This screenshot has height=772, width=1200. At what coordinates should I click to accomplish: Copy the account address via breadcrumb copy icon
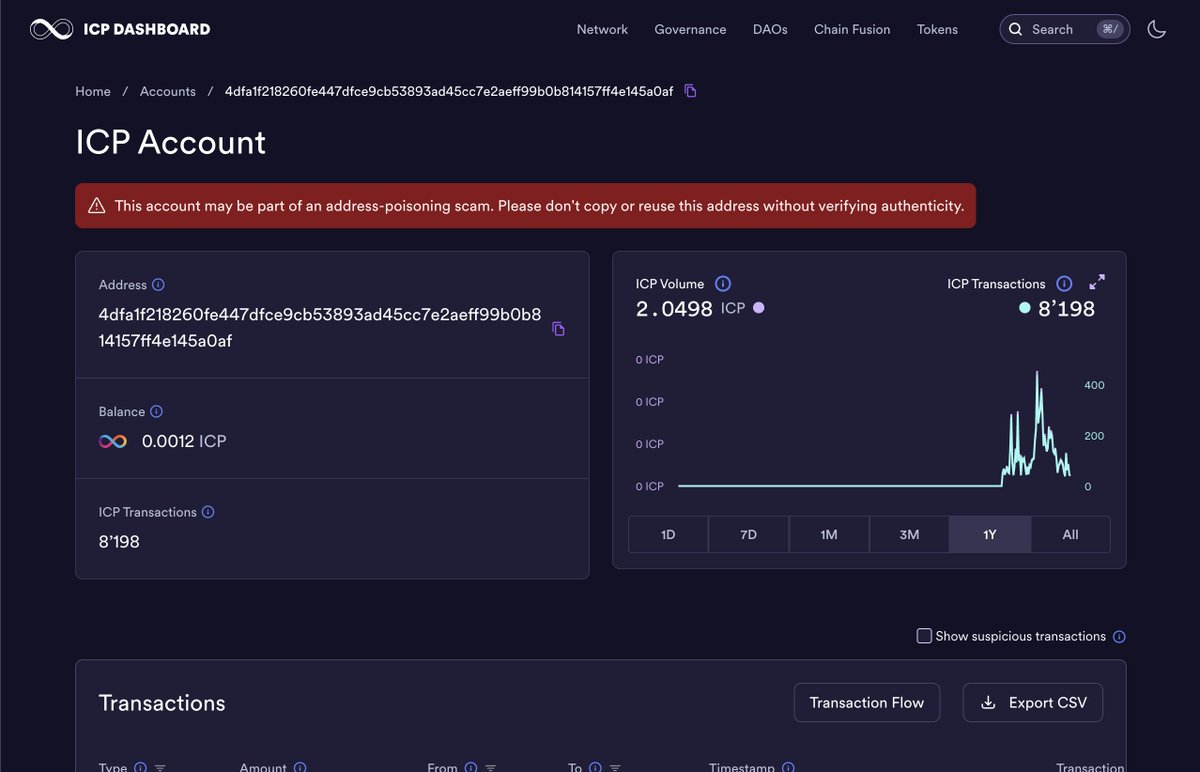click(690, 90)
